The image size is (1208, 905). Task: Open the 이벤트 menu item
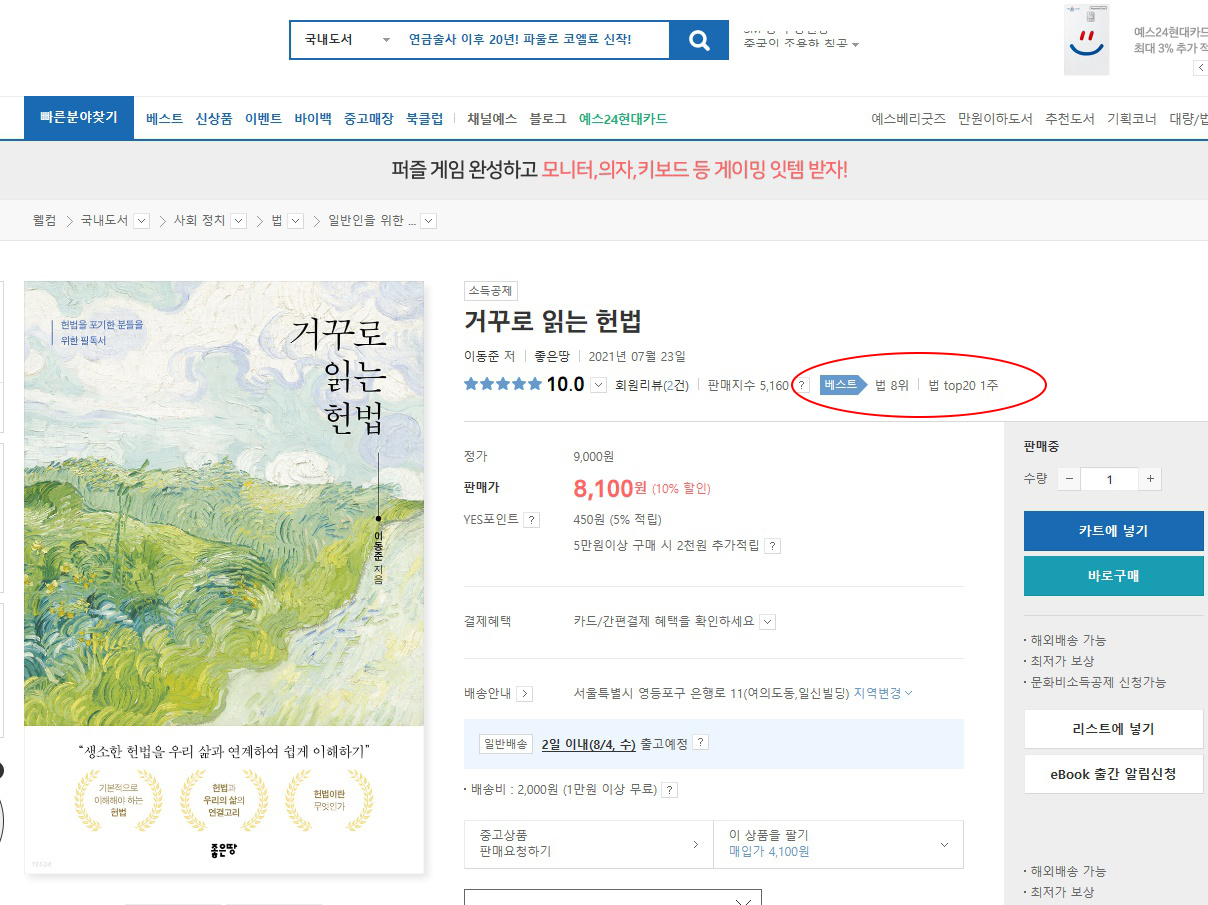263,118
